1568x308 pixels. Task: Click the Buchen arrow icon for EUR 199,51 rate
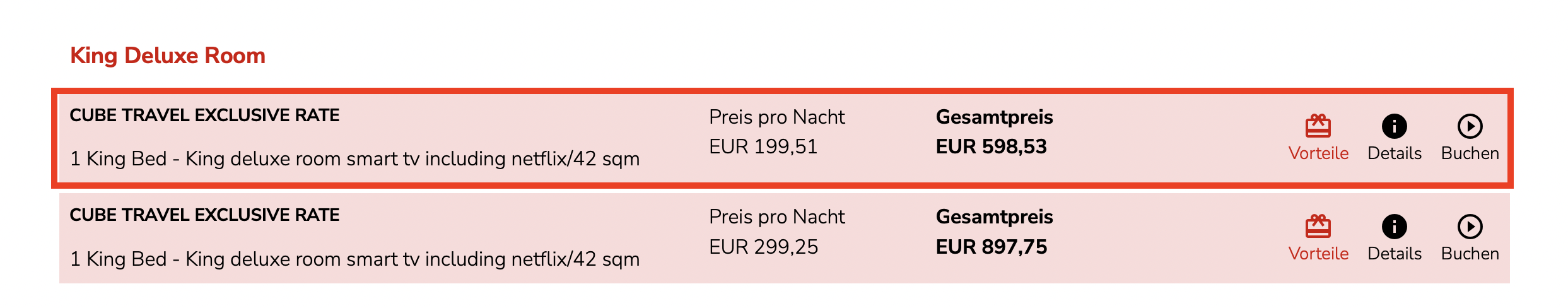click(x=1470, y=126)
